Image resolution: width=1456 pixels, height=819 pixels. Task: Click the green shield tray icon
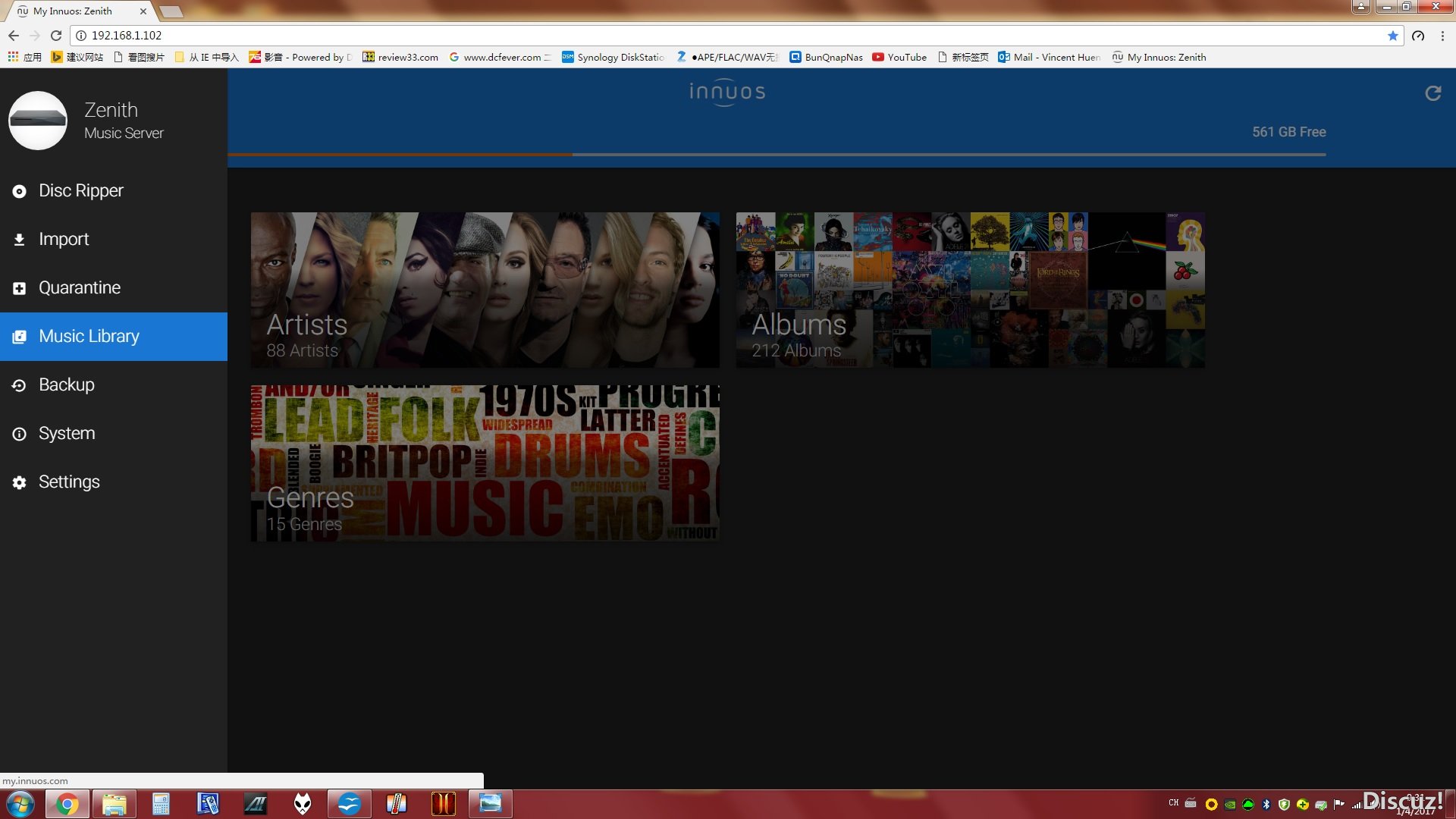(1285, 804)
